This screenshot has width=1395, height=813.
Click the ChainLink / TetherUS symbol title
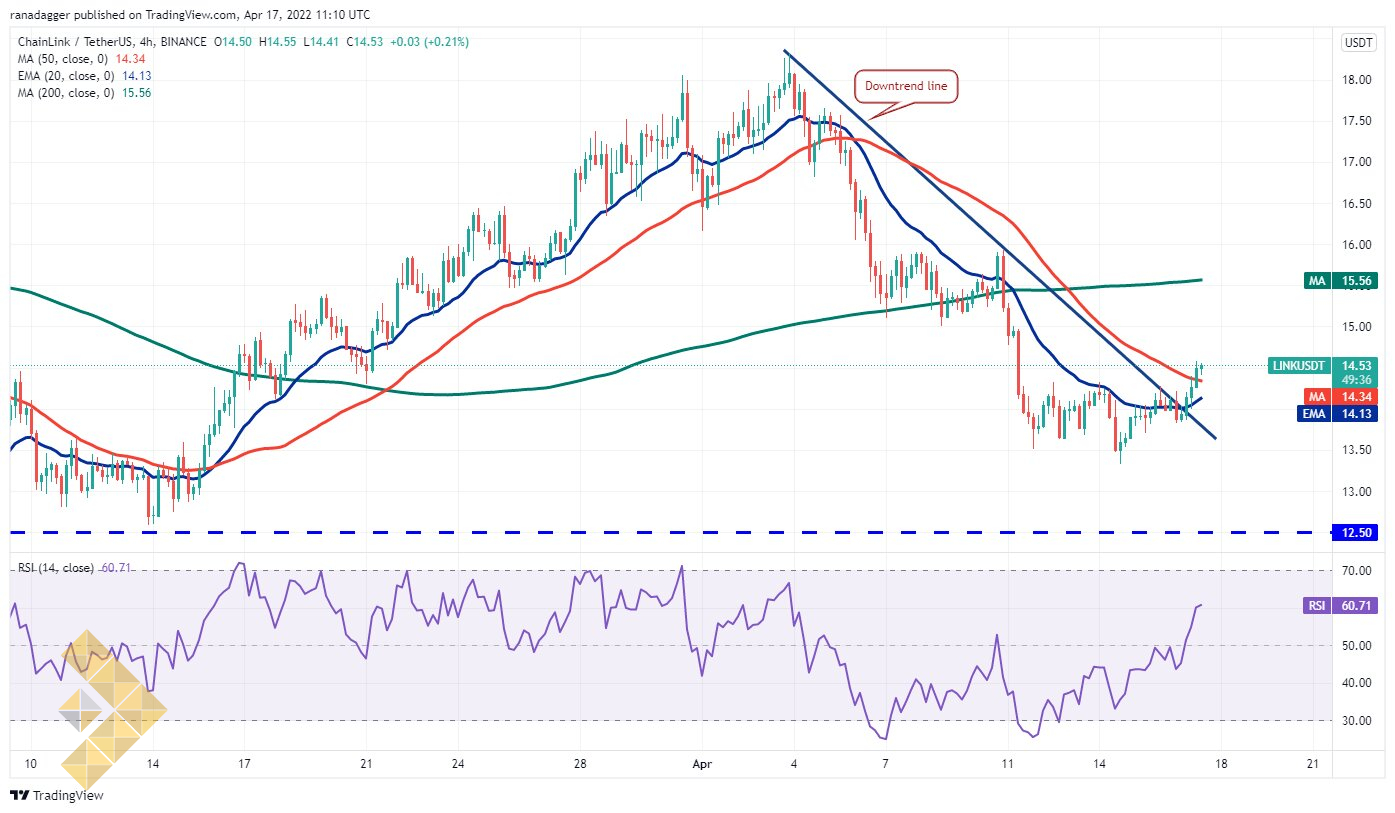click(73, 42)
